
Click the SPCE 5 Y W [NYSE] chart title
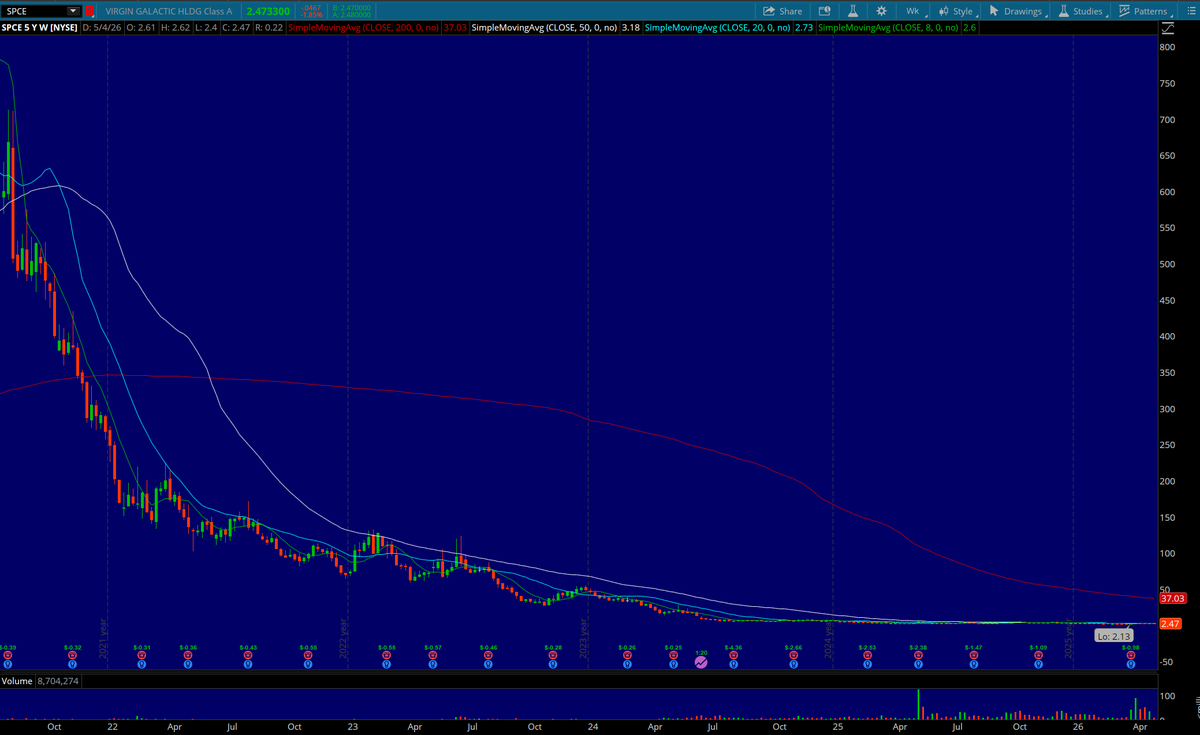pos(40,28)
